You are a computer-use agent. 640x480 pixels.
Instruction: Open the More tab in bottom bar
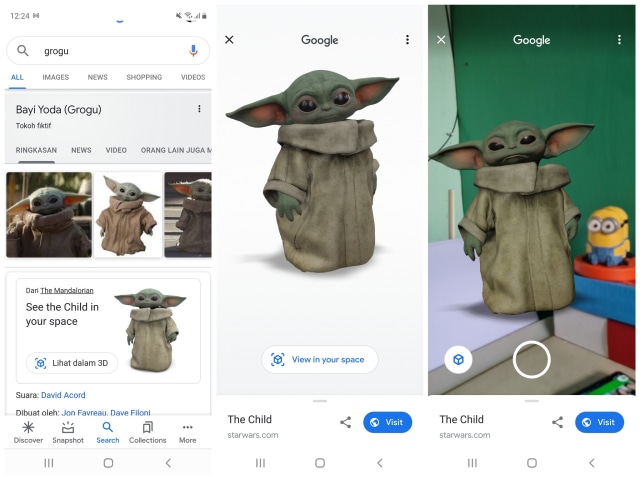click(x=188, y=433)
